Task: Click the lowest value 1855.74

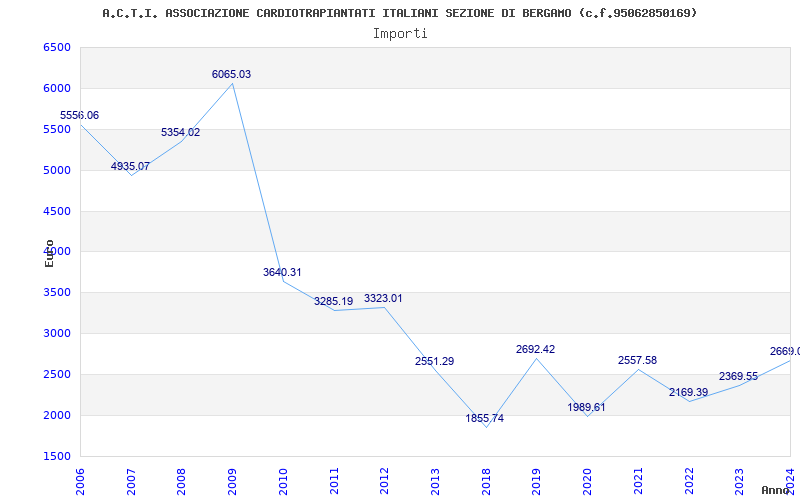Action: pos(485,418)
